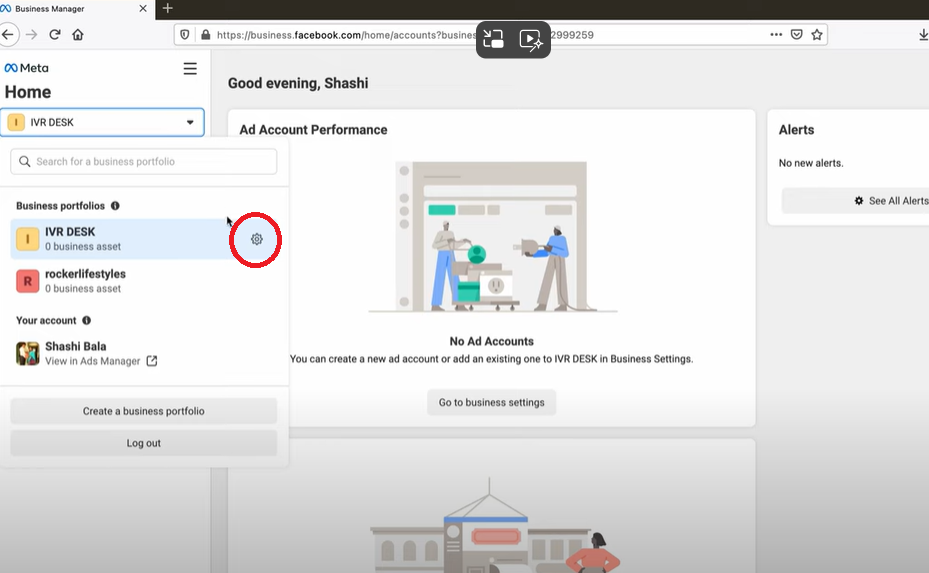
Task: Click the Home heading
Action: 28,92
